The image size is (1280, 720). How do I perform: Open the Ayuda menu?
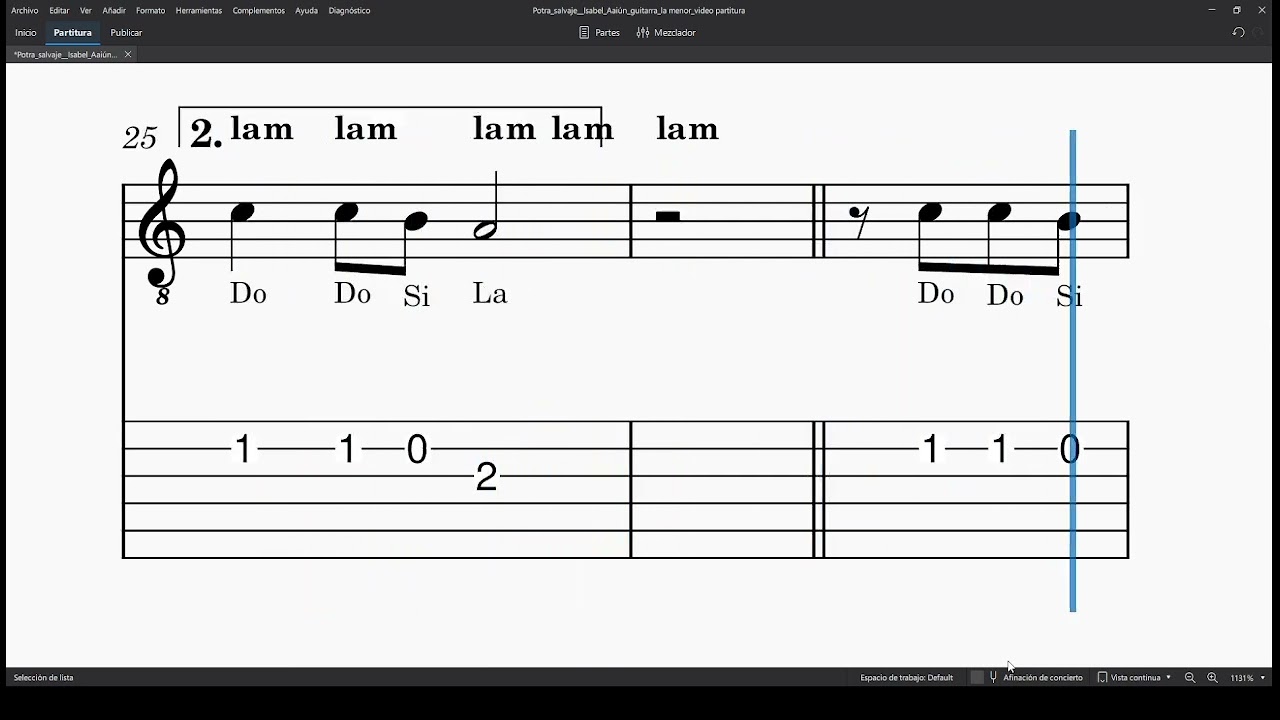tap(306, 10)
